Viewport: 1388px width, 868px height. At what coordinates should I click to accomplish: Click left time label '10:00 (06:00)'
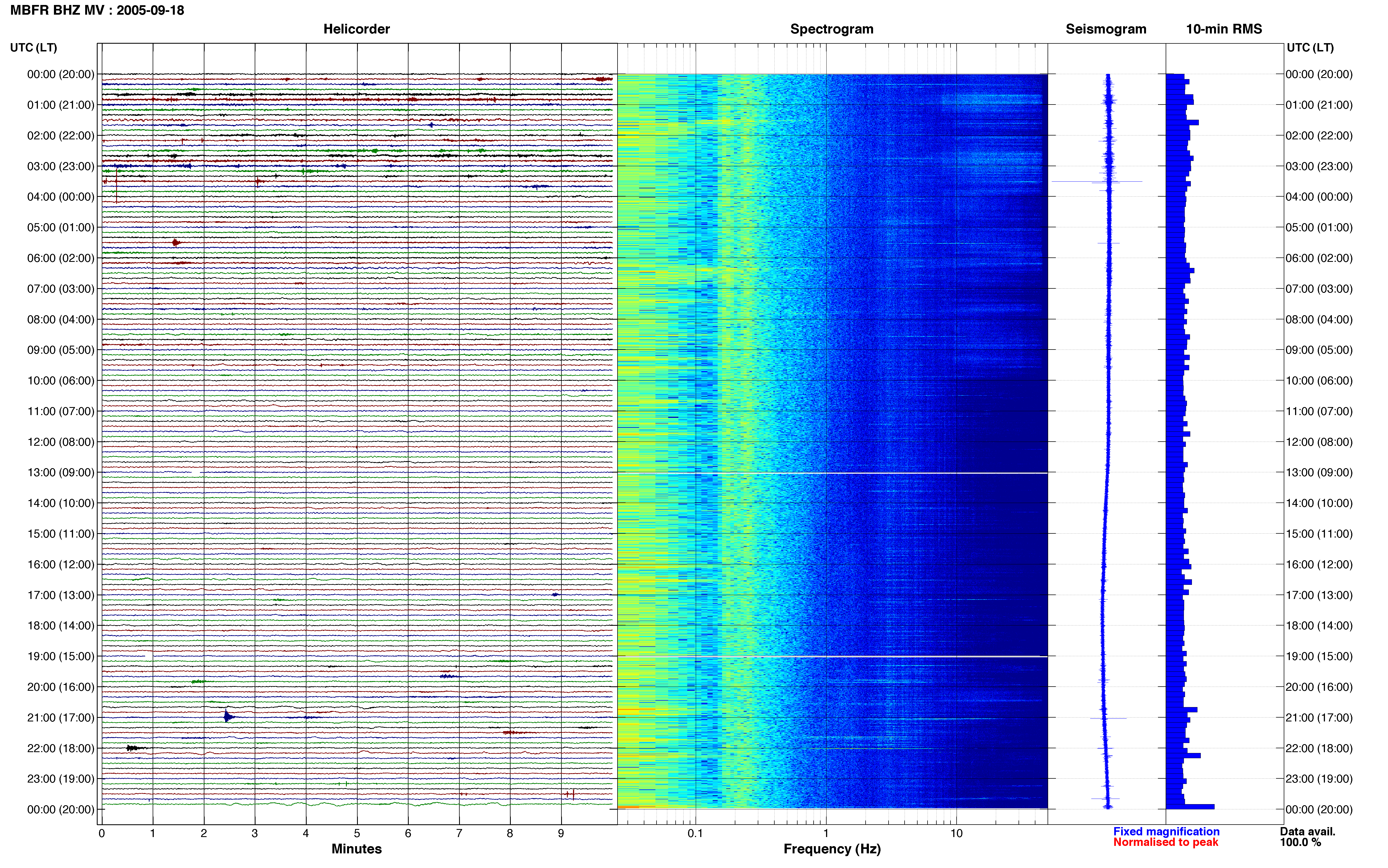point(61,380)
